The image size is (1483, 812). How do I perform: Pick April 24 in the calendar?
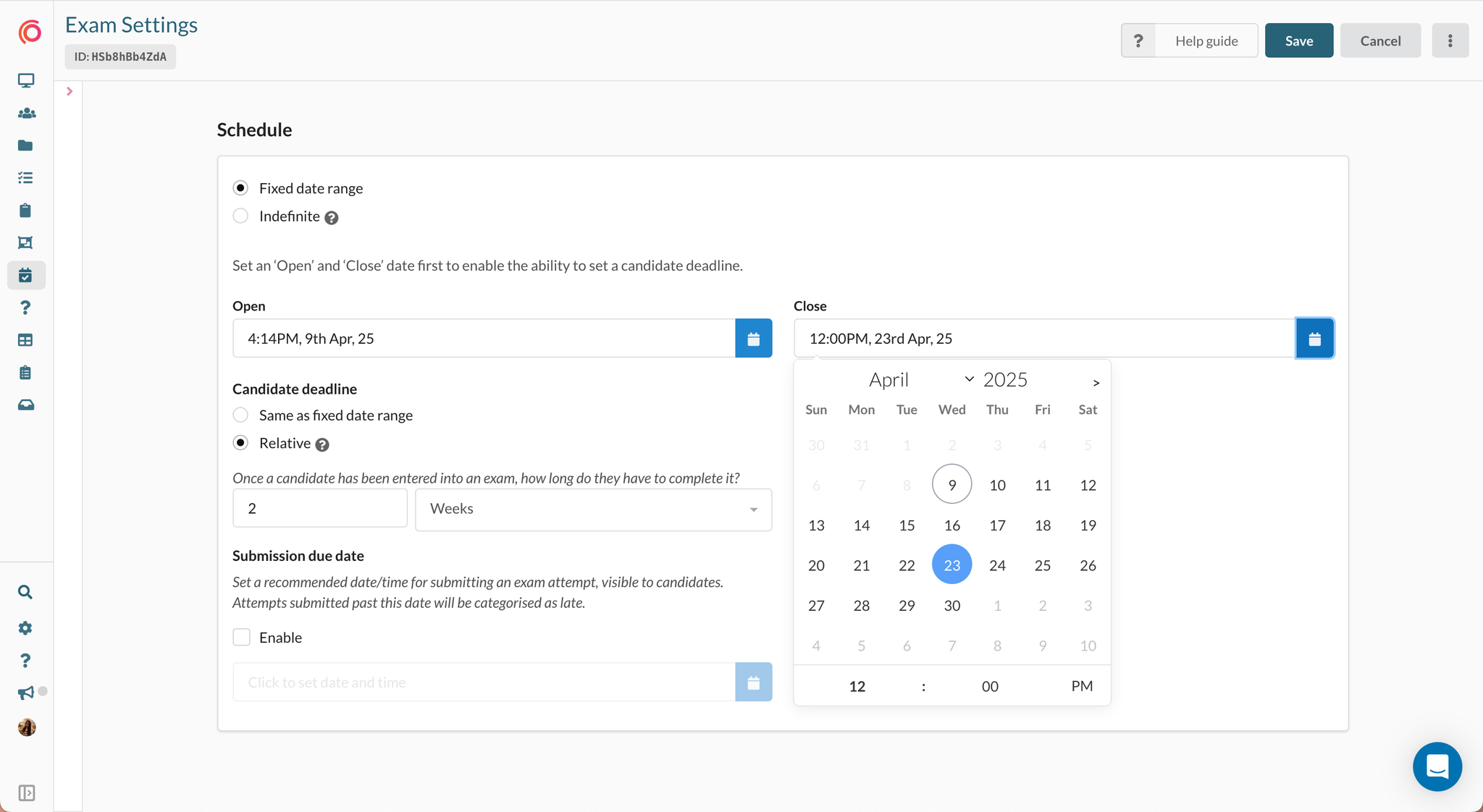coord(997,565)
